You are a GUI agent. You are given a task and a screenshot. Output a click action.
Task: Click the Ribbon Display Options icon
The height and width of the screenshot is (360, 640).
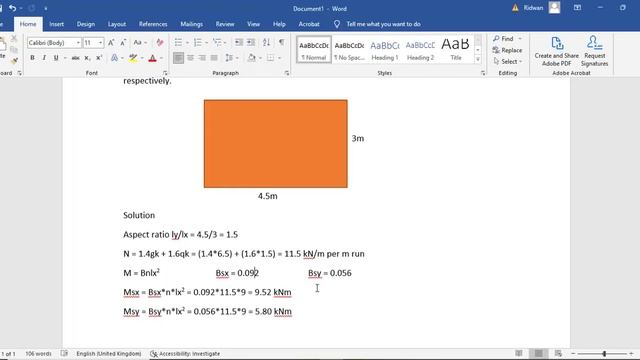click(577, 8)
